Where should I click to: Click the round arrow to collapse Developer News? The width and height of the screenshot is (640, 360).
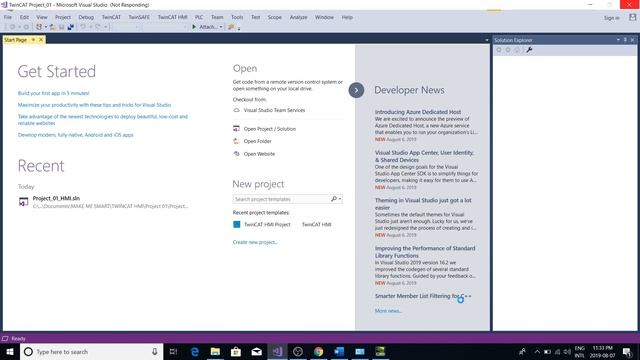click(x=356, y=90)
